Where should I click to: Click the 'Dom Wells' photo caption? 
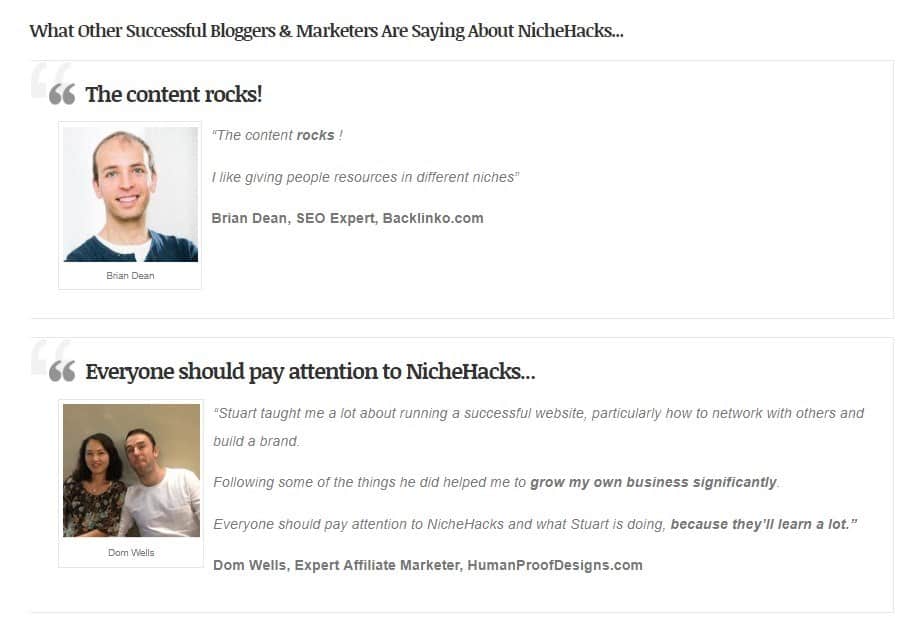[131, 553]
